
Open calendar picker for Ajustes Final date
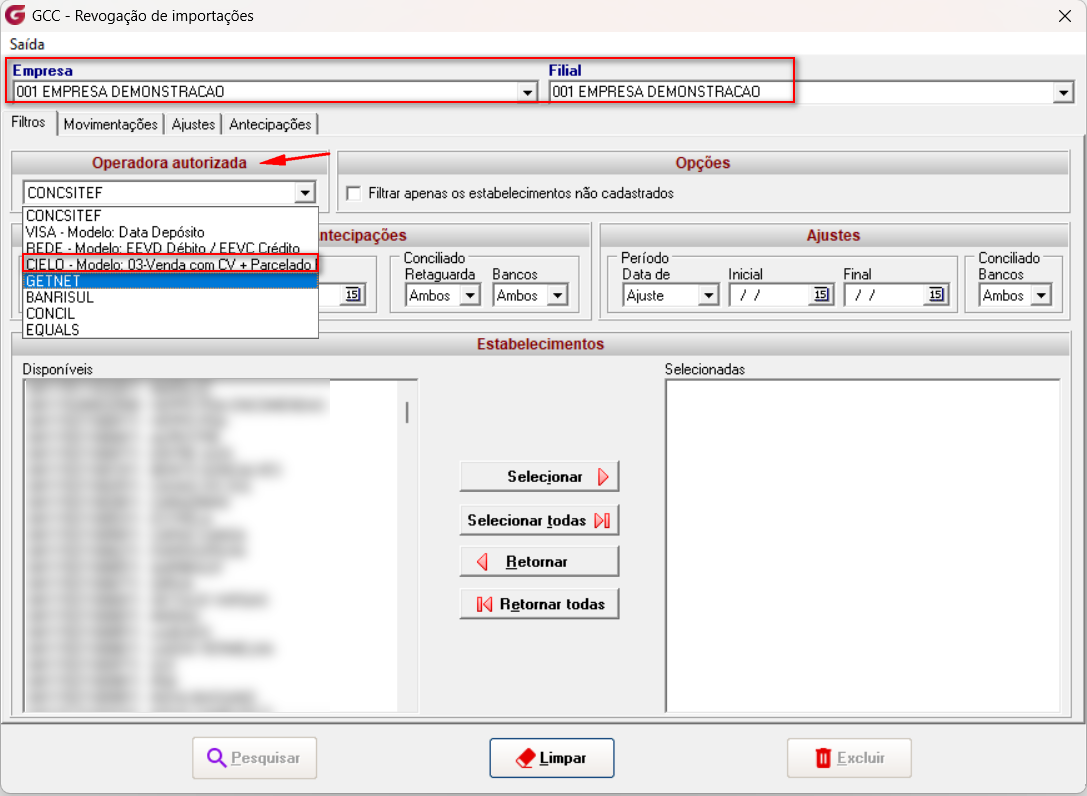[x=936, y=295]
